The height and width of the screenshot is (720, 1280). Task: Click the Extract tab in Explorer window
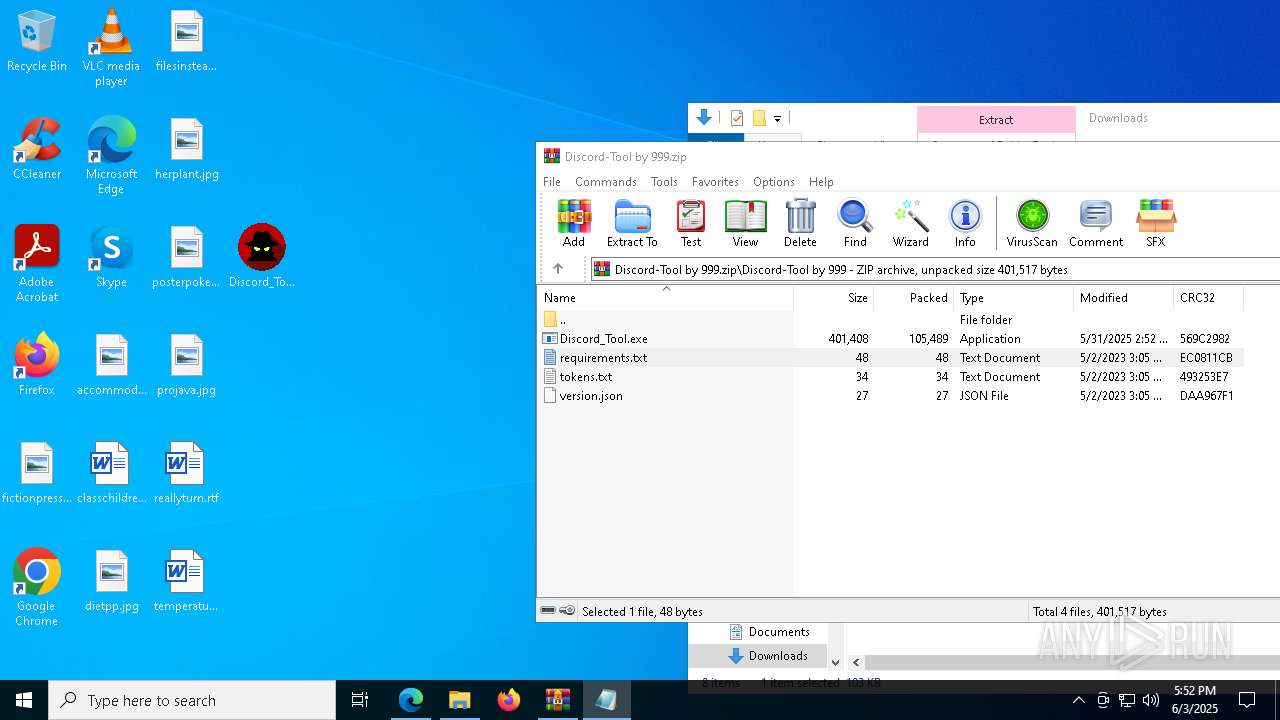tap(996, 120)
